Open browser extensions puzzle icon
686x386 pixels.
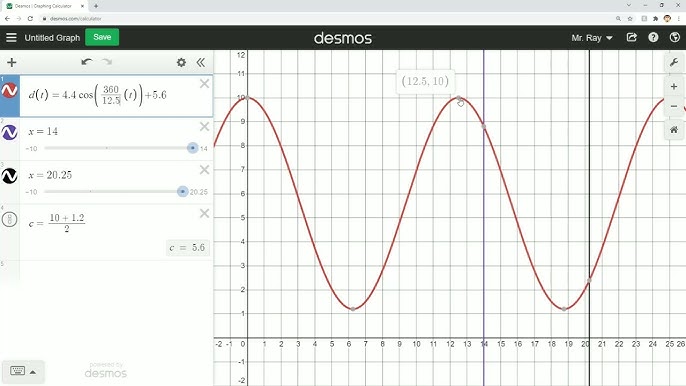point(655,18)
